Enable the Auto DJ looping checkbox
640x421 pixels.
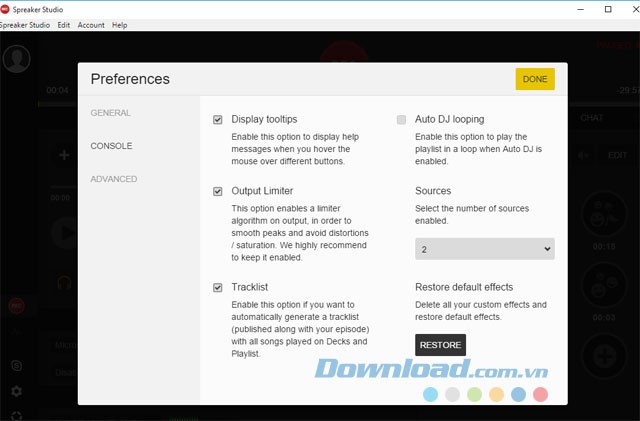(x=401, y=119)
